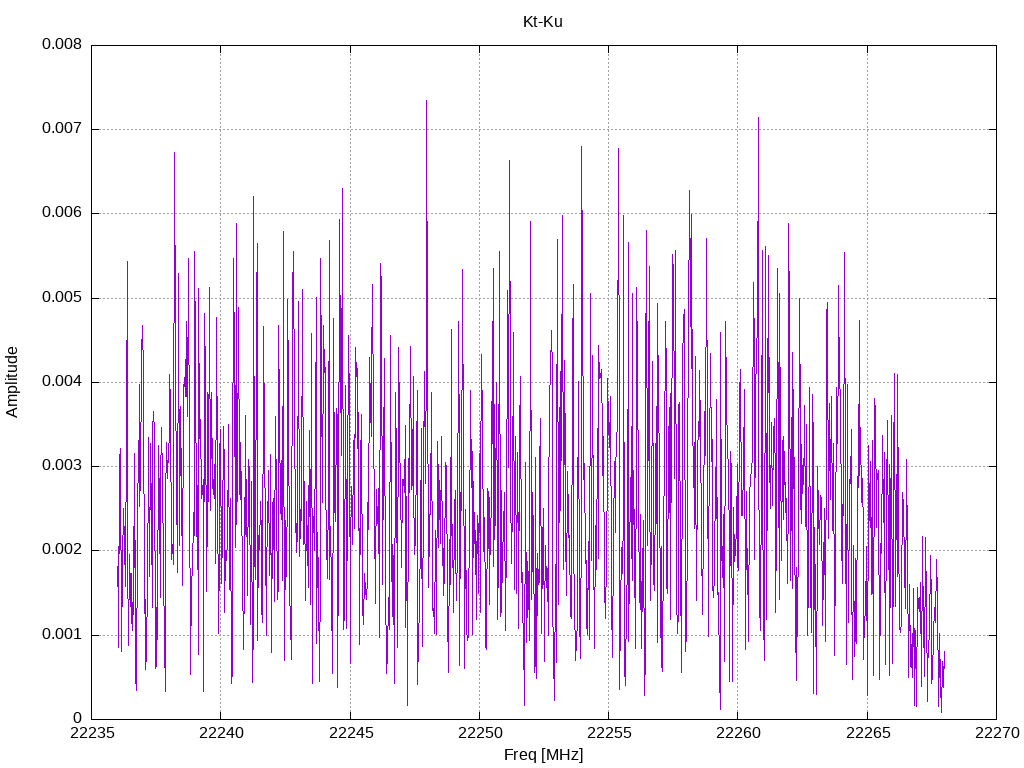The height and width of the screenshot is (768, 1024).
Task: Click the y-axis tick value 0.006
Action: coord(62,213)
